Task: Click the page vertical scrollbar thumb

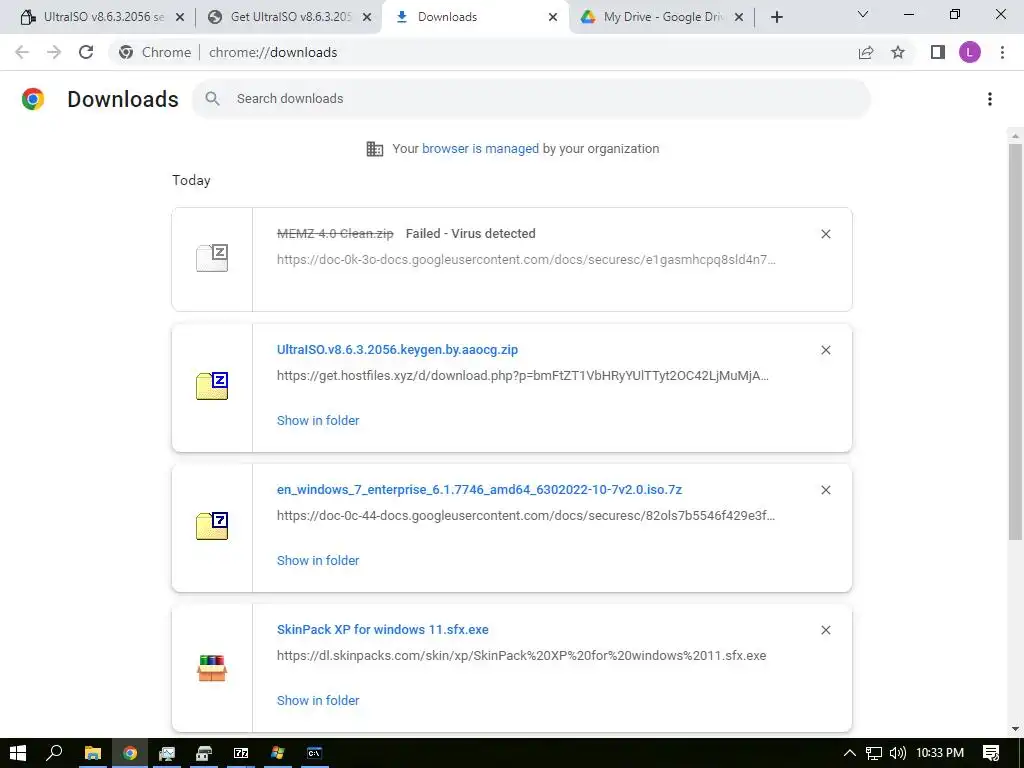Action: point(1015,342)
